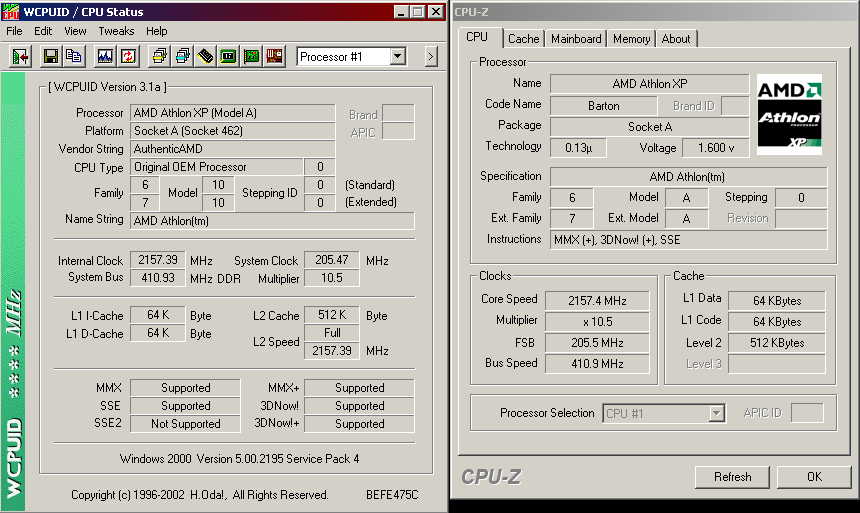Open the real-time clock graph icon
This screenshot has height=513, width=860.
tap(105, 57)
